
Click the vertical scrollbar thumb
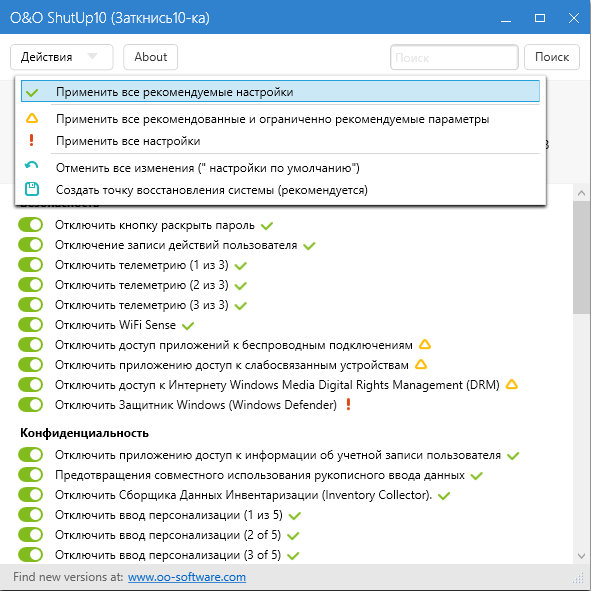(581, 257)
